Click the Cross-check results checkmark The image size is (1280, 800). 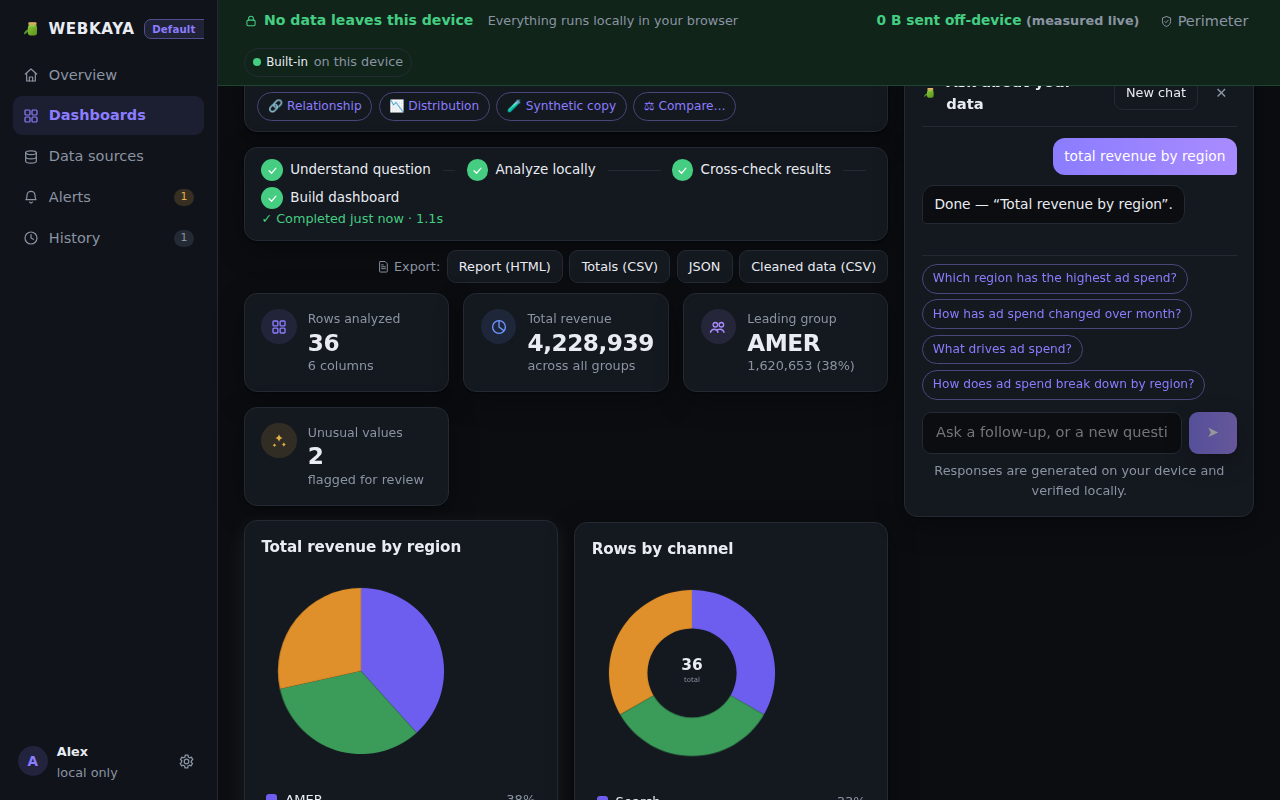682,170
